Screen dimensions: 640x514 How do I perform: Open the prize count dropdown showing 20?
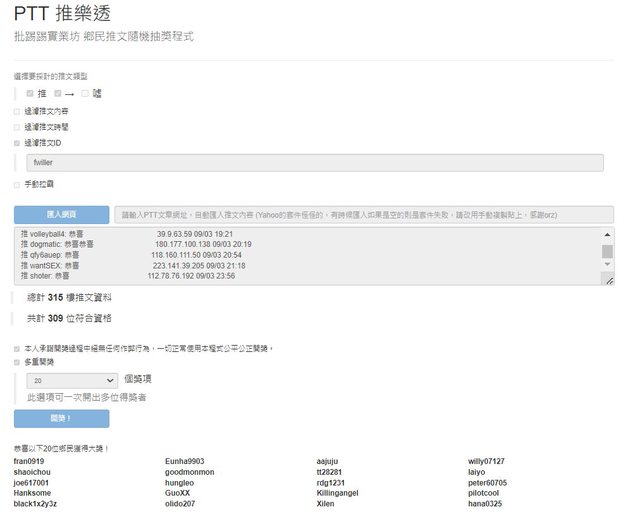(74, 381)
